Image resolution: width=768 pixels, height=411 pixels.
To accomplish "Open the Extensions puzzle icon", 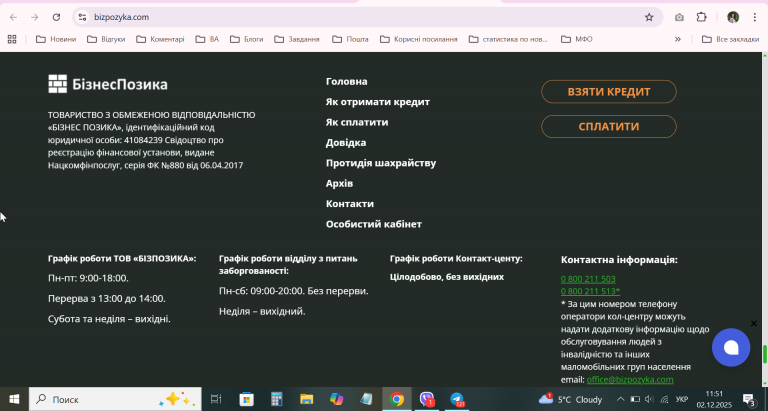I will point(701,17).
